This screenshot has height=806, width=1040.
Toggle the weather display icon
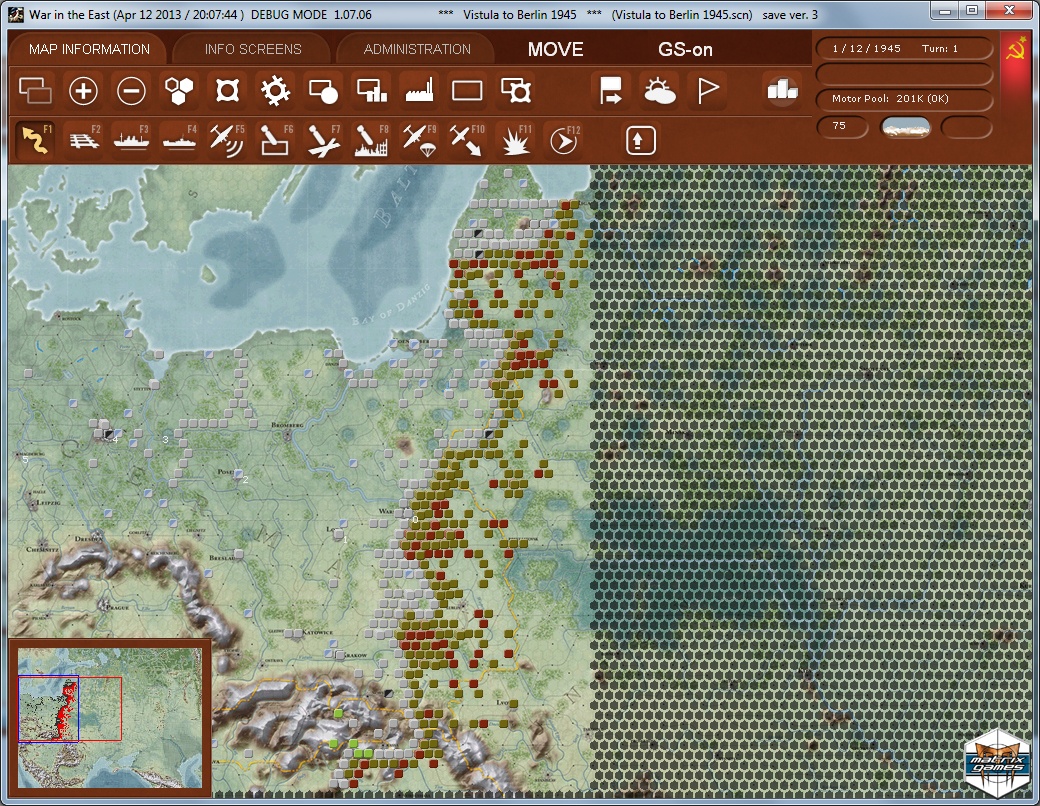659,92
